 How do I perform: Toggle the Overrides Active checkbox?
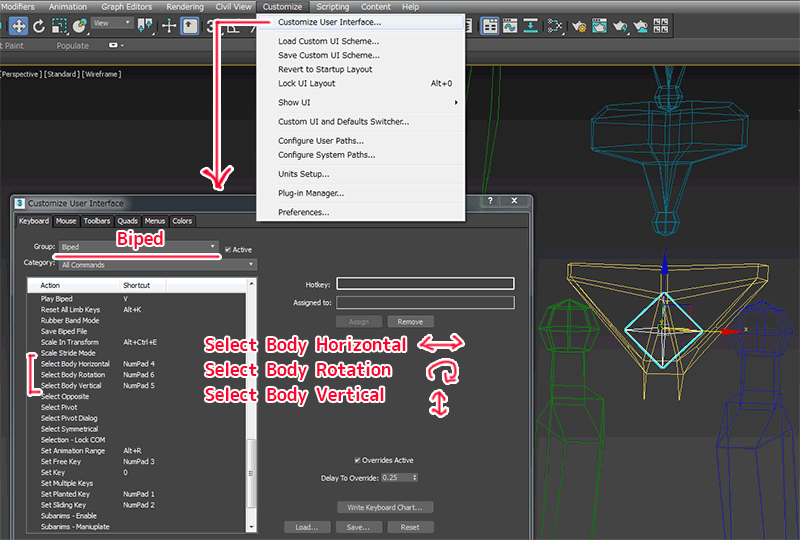(358, 460)
